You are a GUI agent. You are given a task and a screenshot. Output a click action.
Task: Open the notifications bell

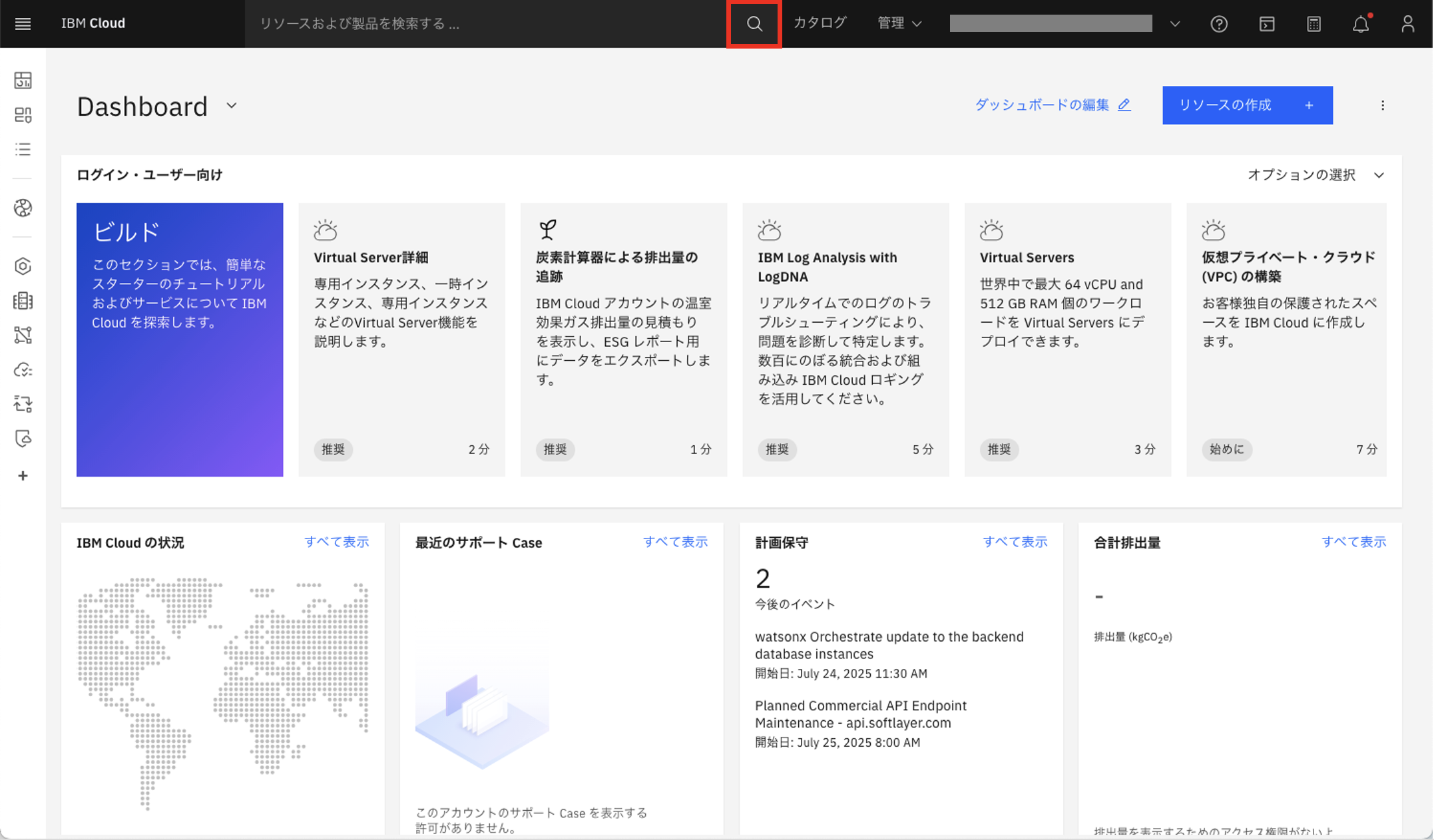click(x=1360, y=24)
